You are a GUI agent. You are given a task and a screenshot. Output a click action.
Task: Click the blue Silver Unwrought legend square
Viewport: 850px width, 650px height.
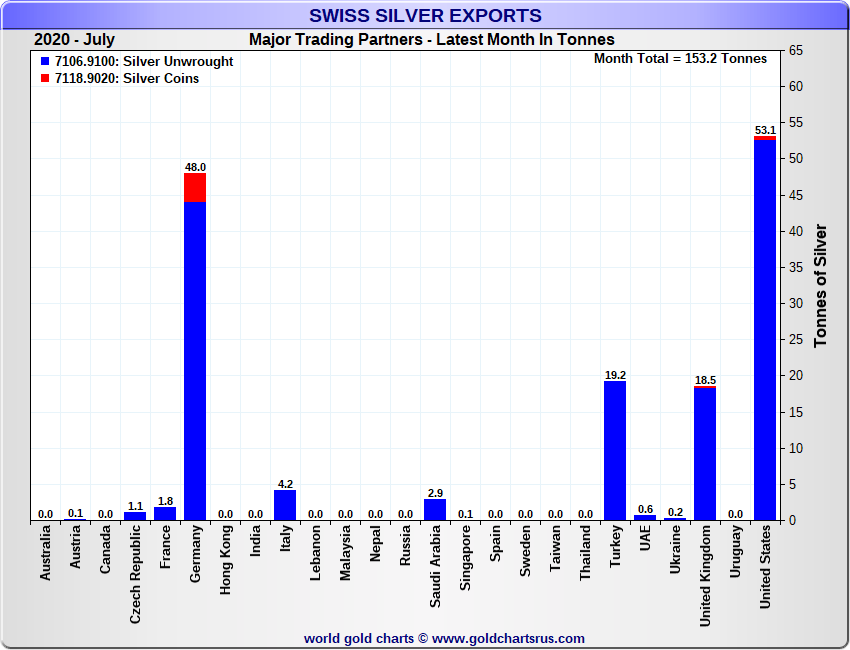[45, 62]
